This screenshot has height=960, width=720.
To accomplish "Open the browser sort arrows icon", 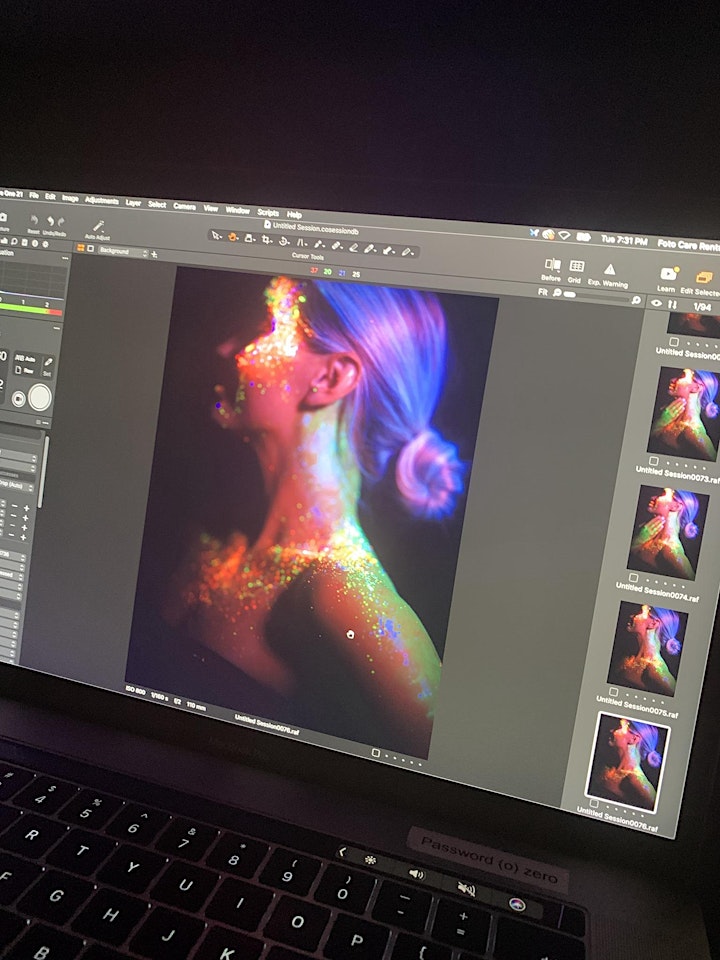I will coord(672,304).
